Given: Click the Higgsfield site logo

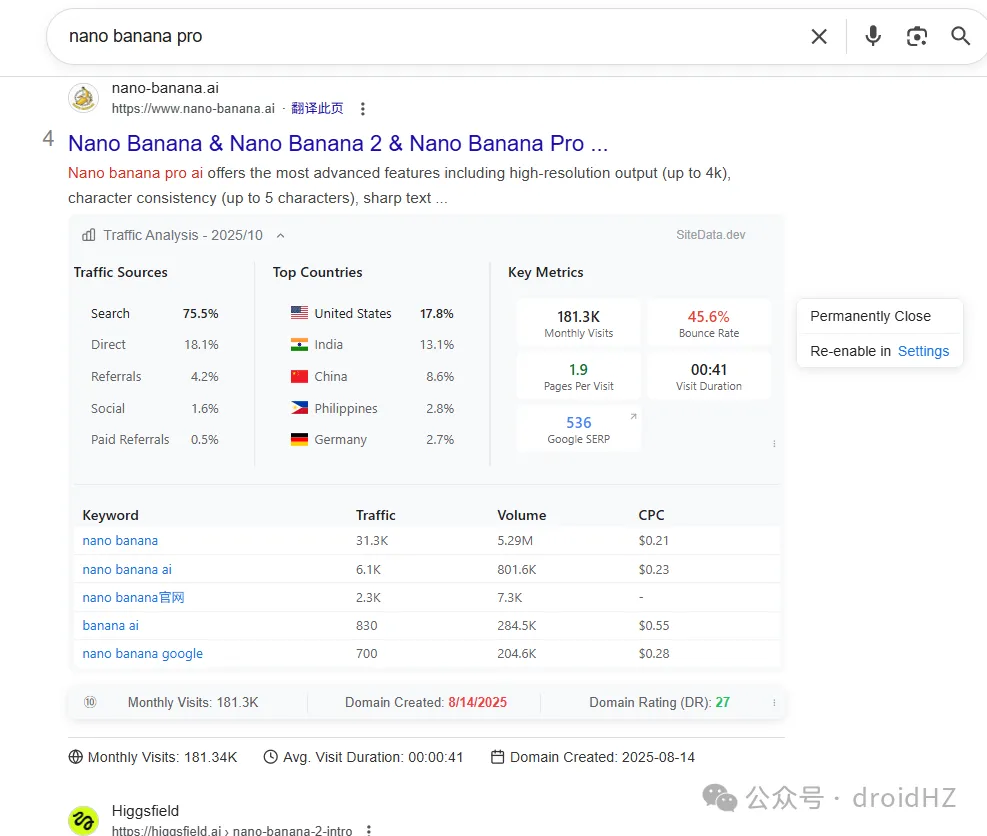Looking at the screenshot, I should point(83,820).
